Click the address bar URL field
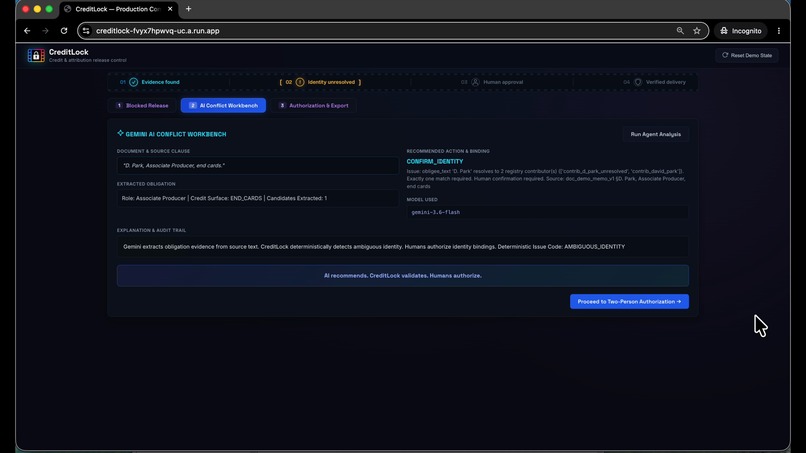 tap(393, 31)
